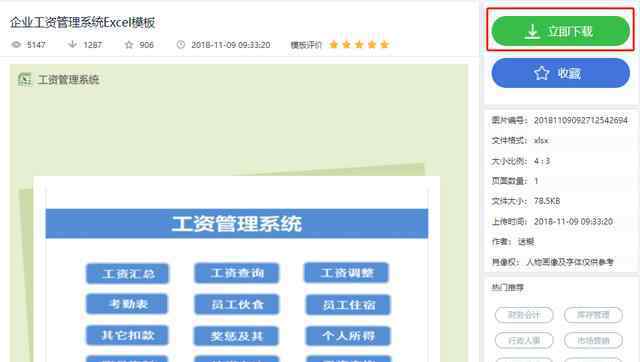Click the 文件大小 value 78.5KB

click(x=547, y=201)
